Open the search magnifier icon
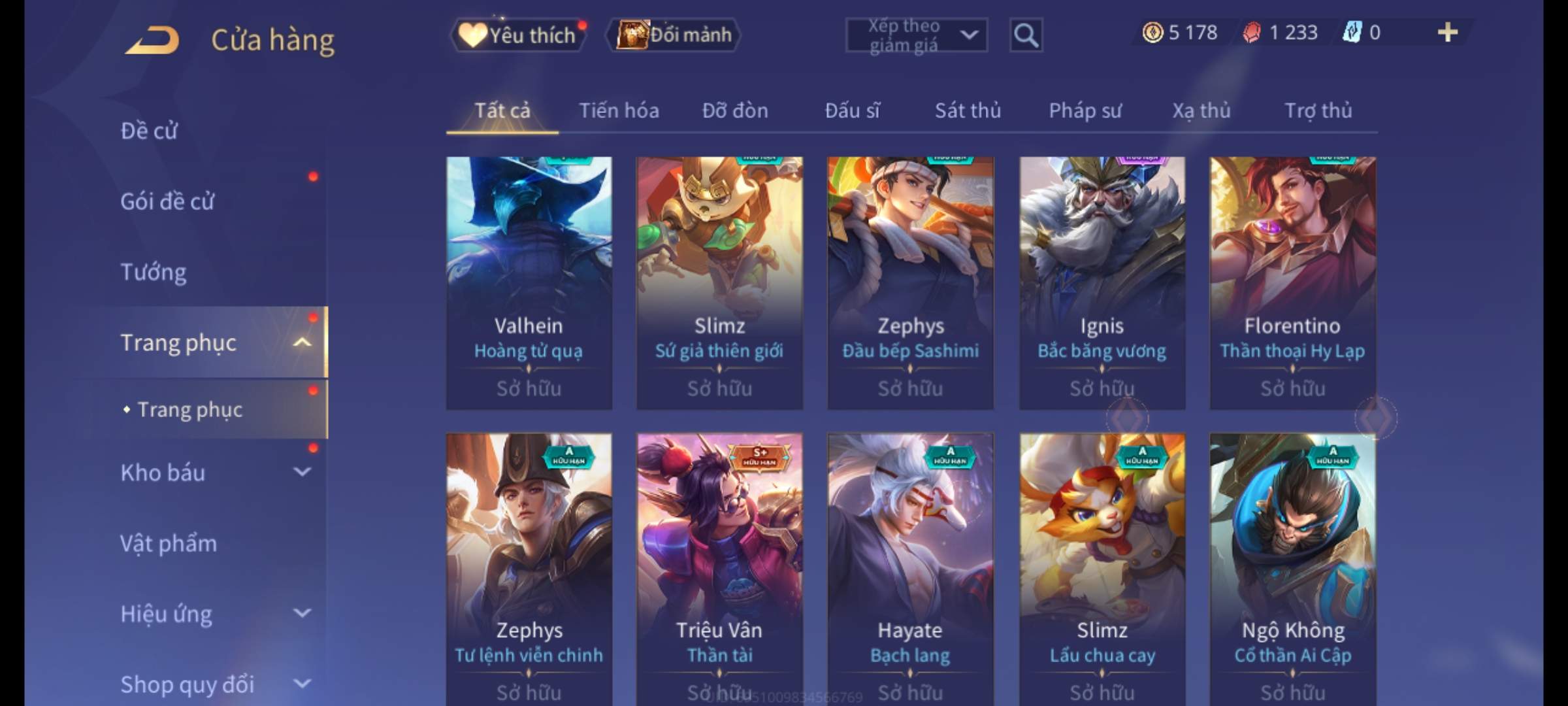 [1026, 35]
